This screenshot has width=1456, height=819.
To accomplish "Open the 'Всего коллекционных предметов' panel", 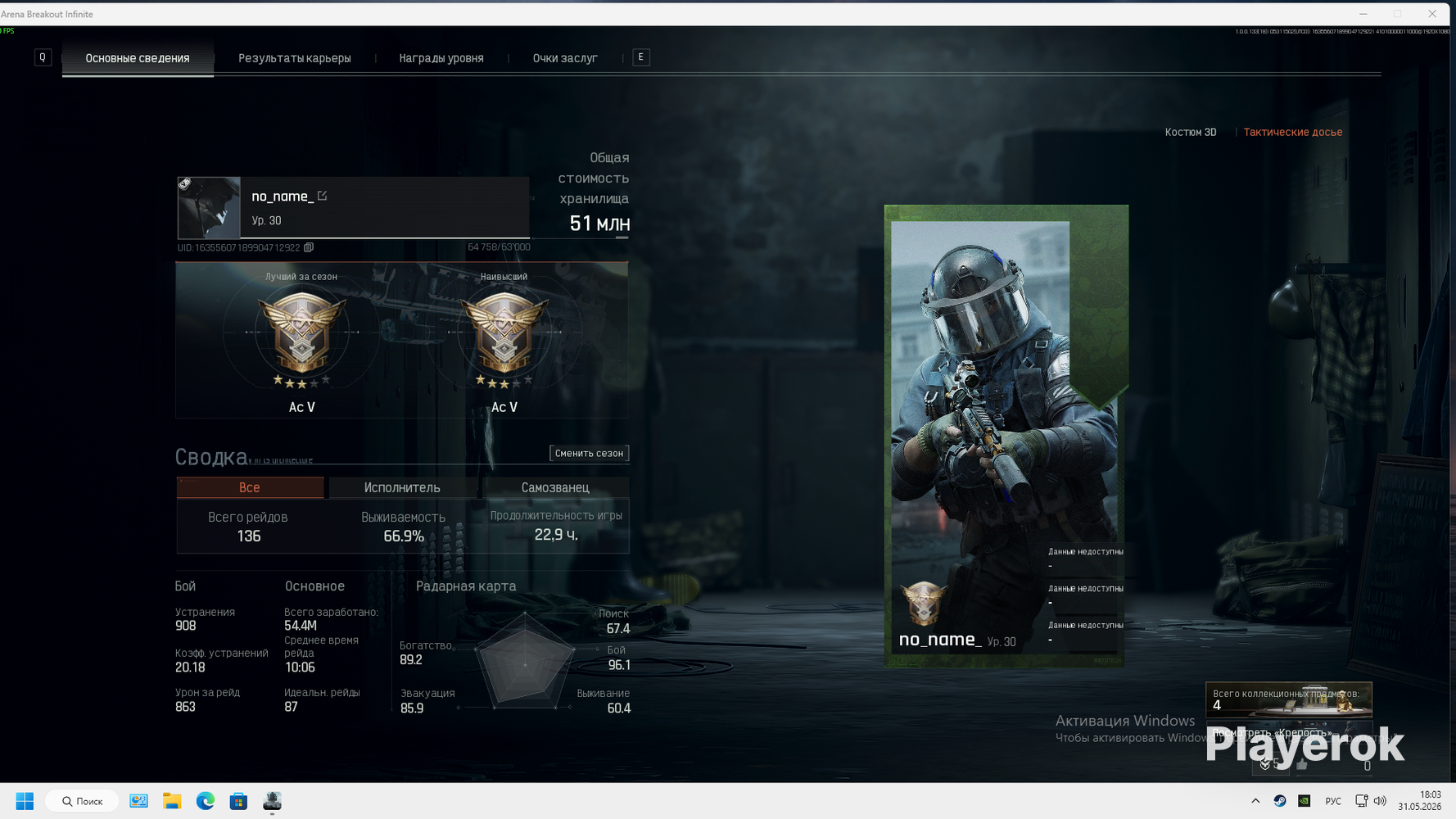I will click(x=1288, y=700).
